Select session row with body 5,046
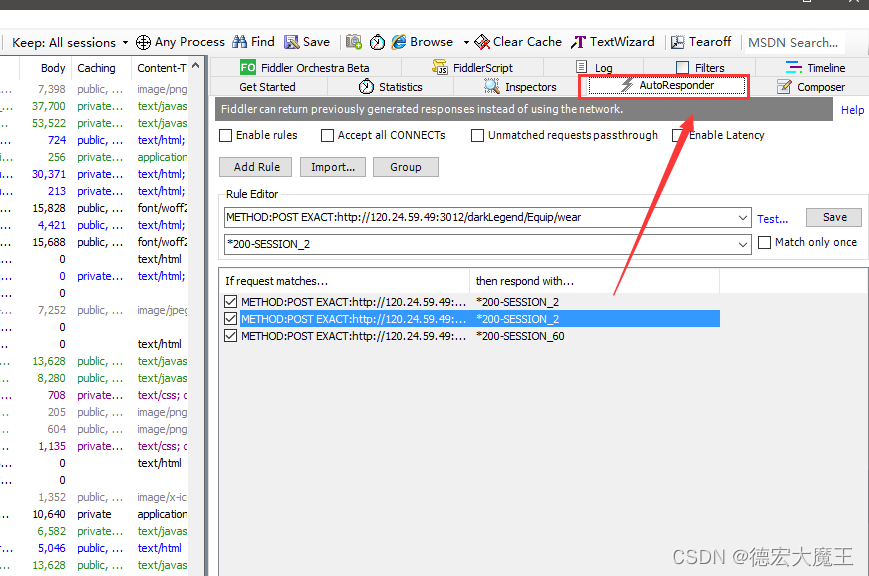 (94, 548)
